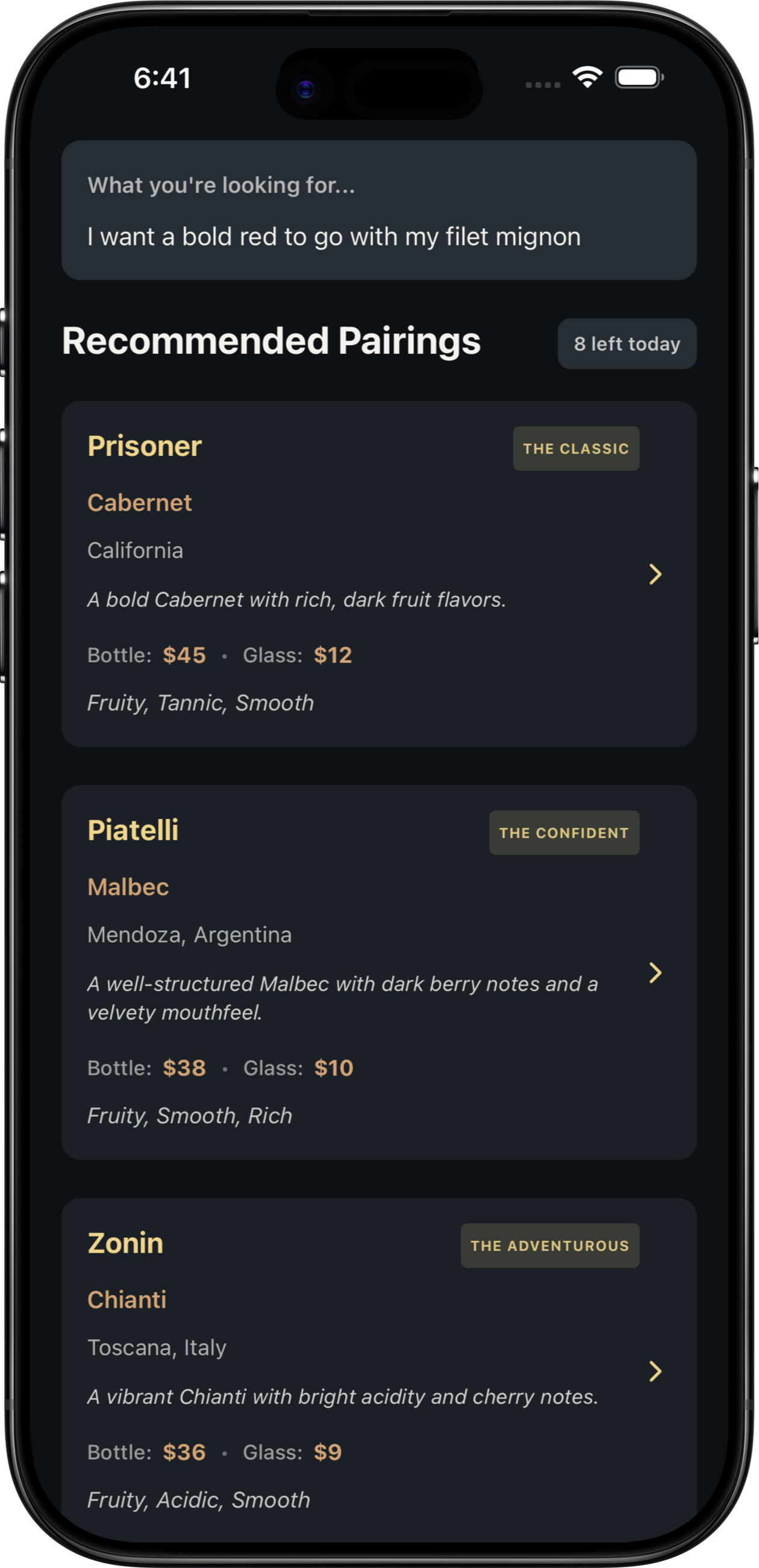Tap the Wi-Fi status icon

pyautogui.click(x=587, y=77)
